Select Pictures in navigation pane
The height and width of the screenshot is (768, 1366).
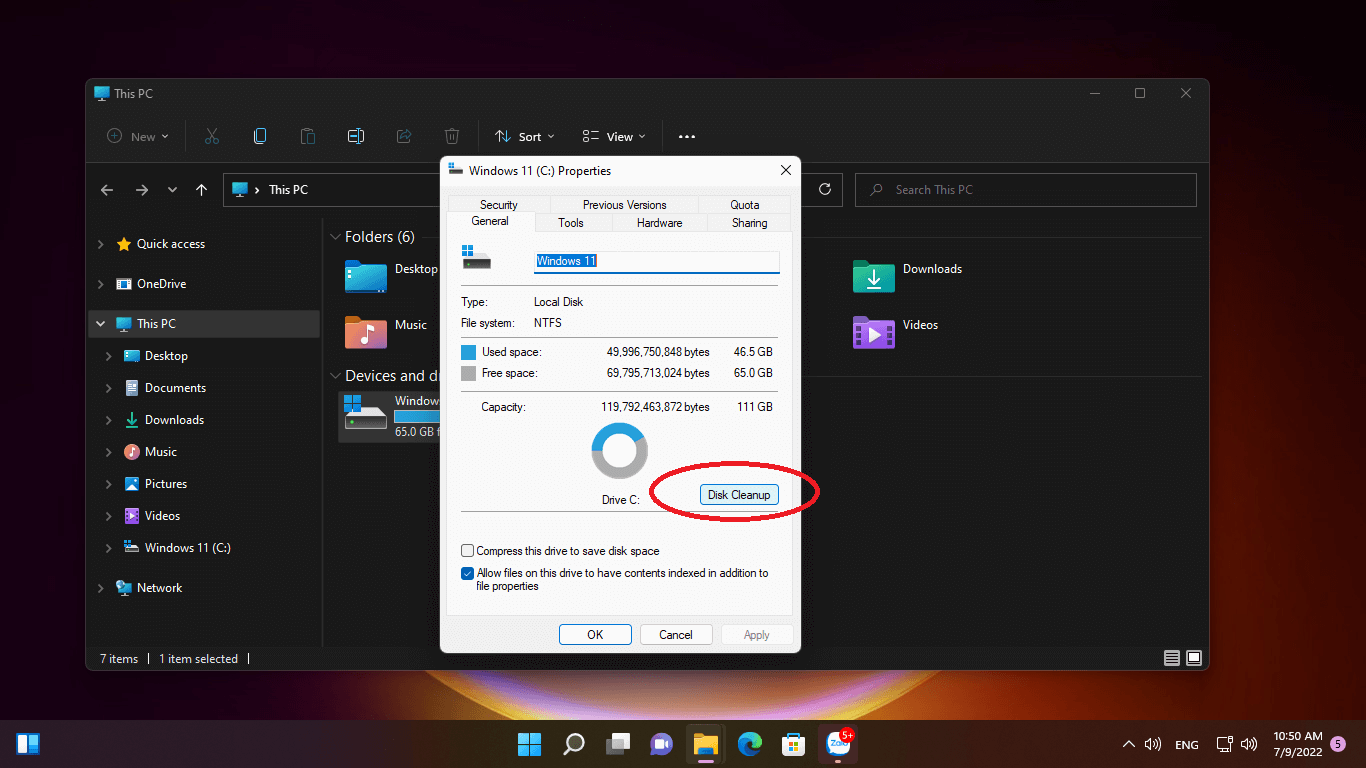pyautogui.click(x=166, y=484)
